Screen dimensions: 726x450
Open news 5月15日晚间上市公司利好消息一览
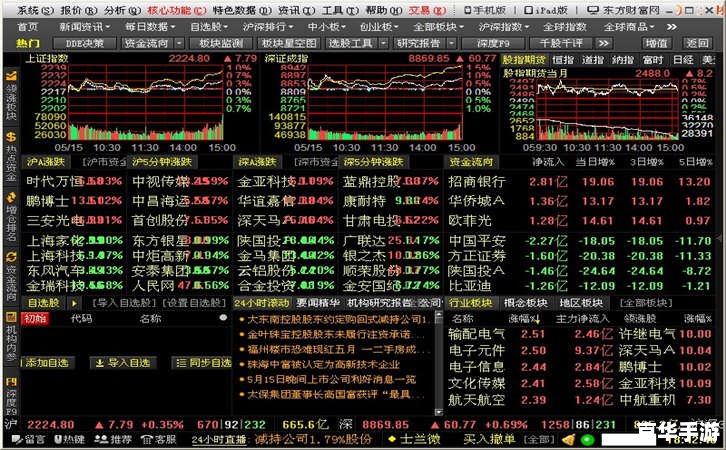(331, 380)
